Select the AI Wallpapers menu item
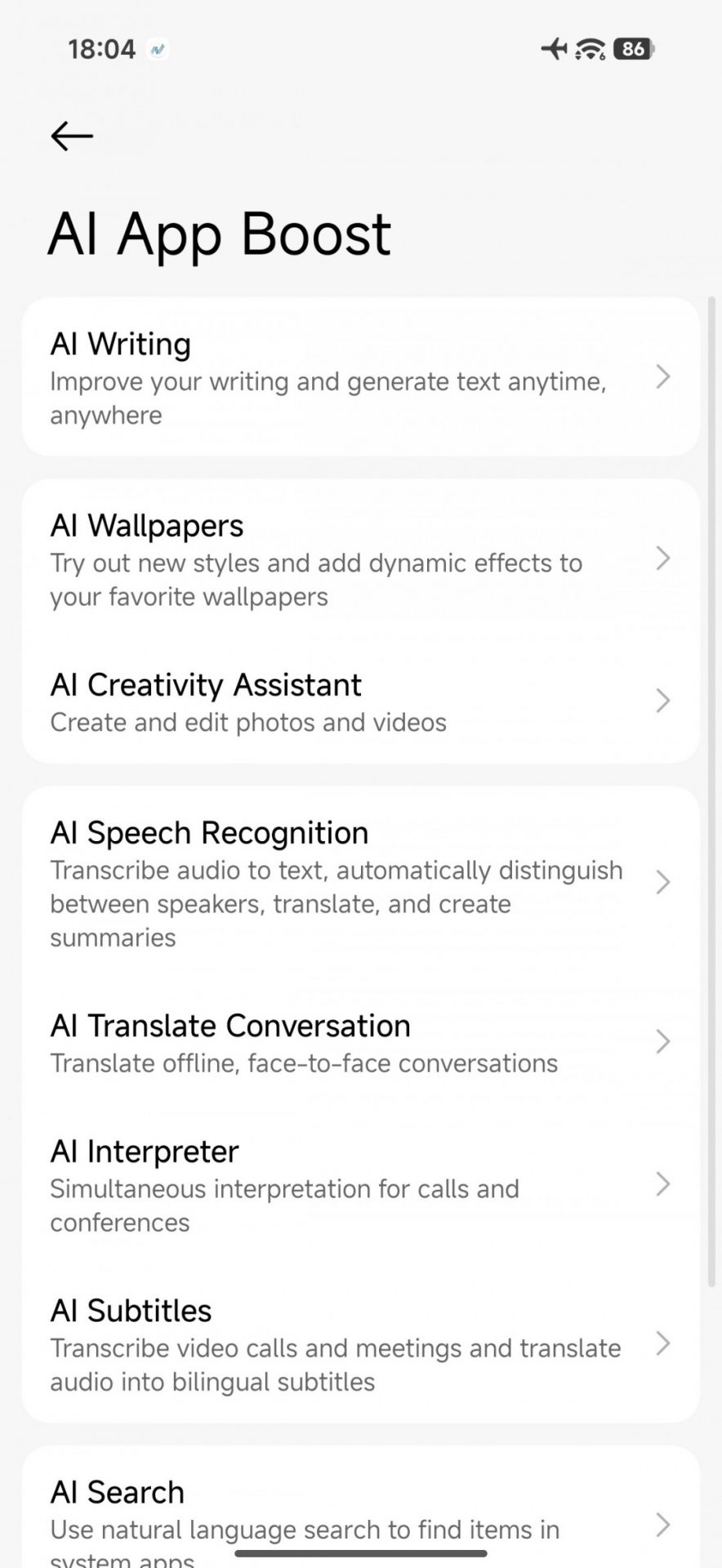This screenshot has height=1568, width=722. [327, 559]
